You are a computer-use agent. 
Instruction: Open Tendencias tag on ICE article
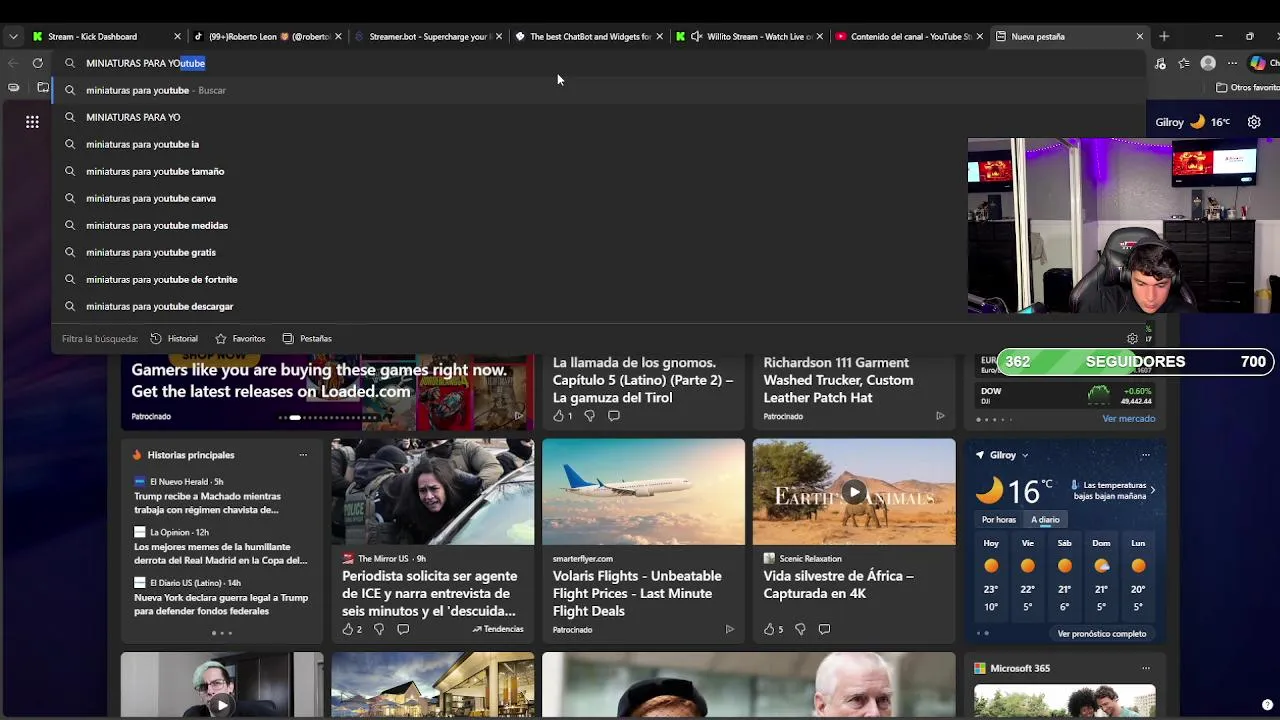pyautogui.click(x=498, y=629)
